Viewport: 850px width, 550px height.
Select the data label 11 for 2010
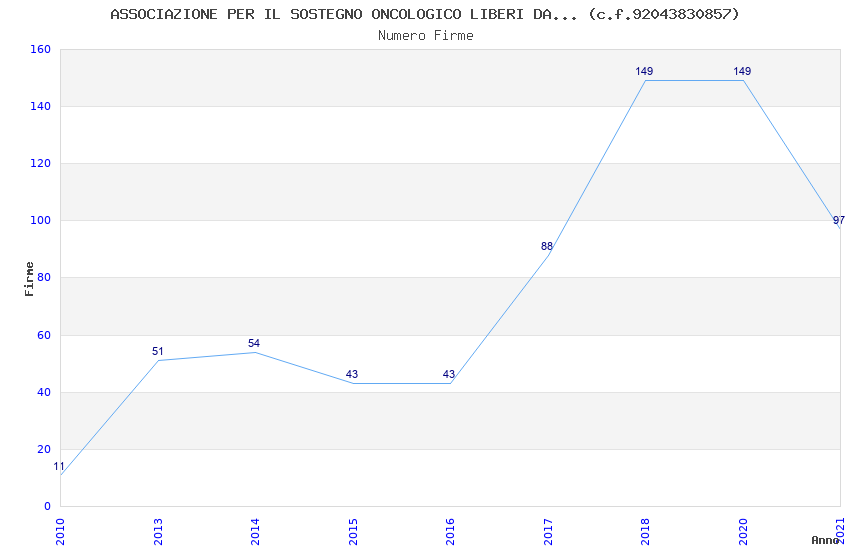click(59, 467)
